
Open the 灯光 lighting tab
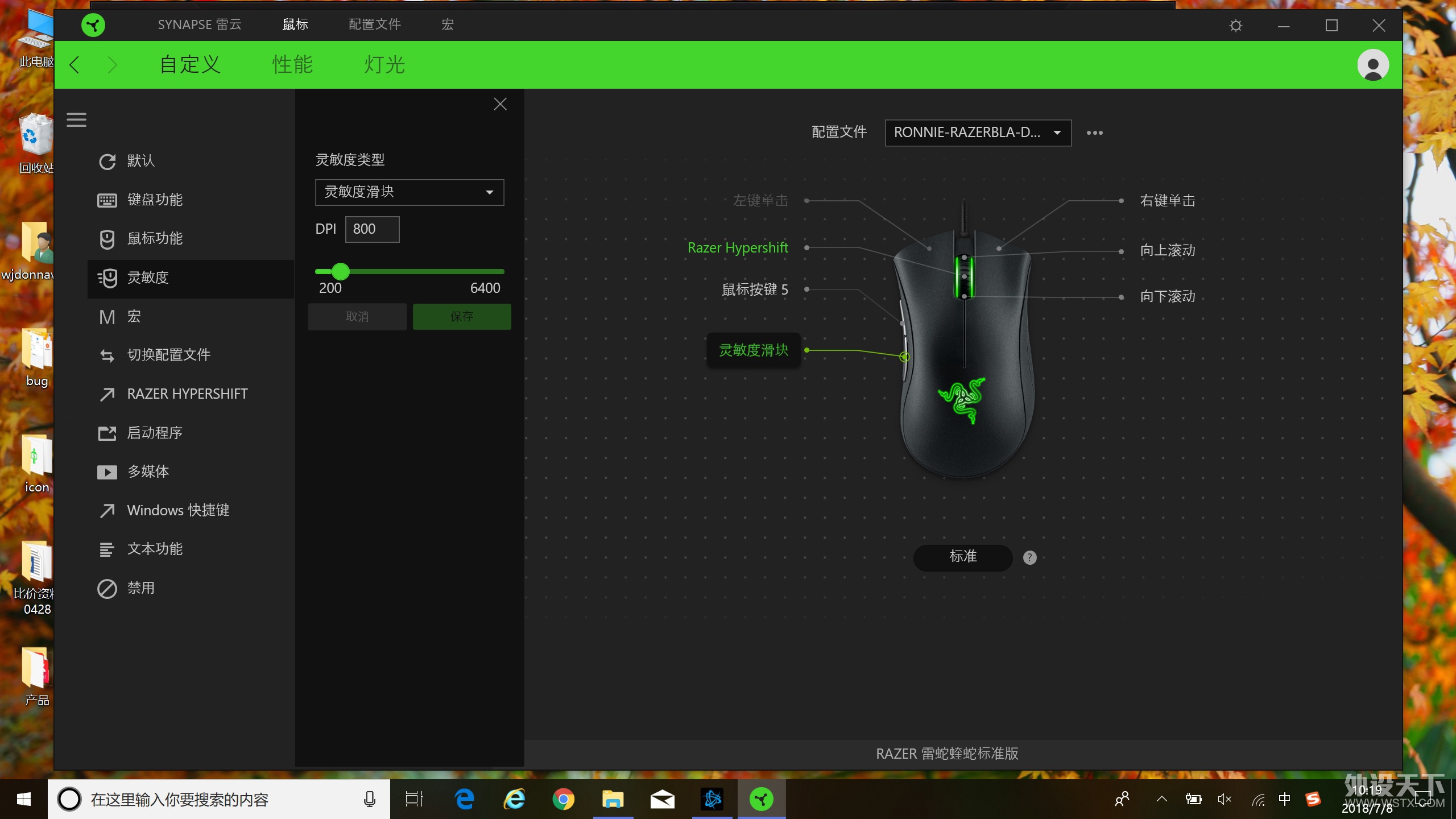pyautogui.click(x=384, y=65)
